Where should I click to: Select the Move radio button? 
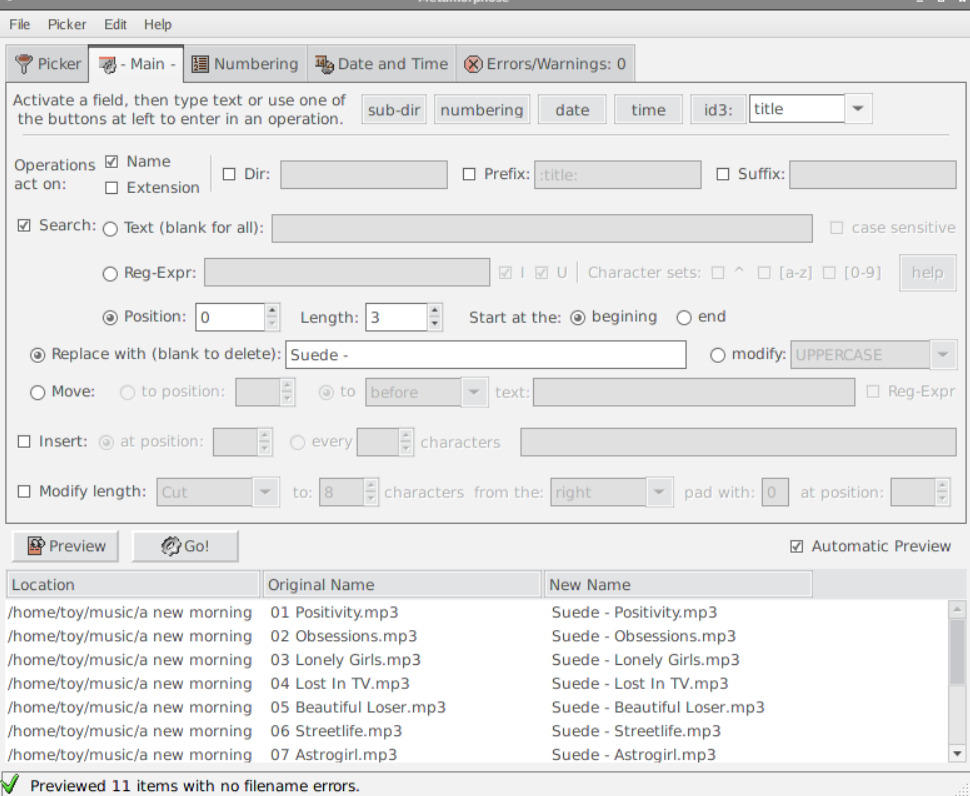(x=38, y=393)
